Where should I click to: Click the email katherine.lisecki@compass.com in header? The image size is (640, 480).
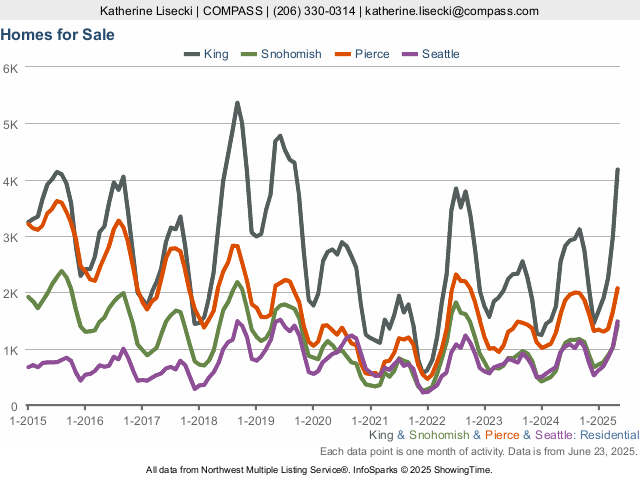[451, 11]
